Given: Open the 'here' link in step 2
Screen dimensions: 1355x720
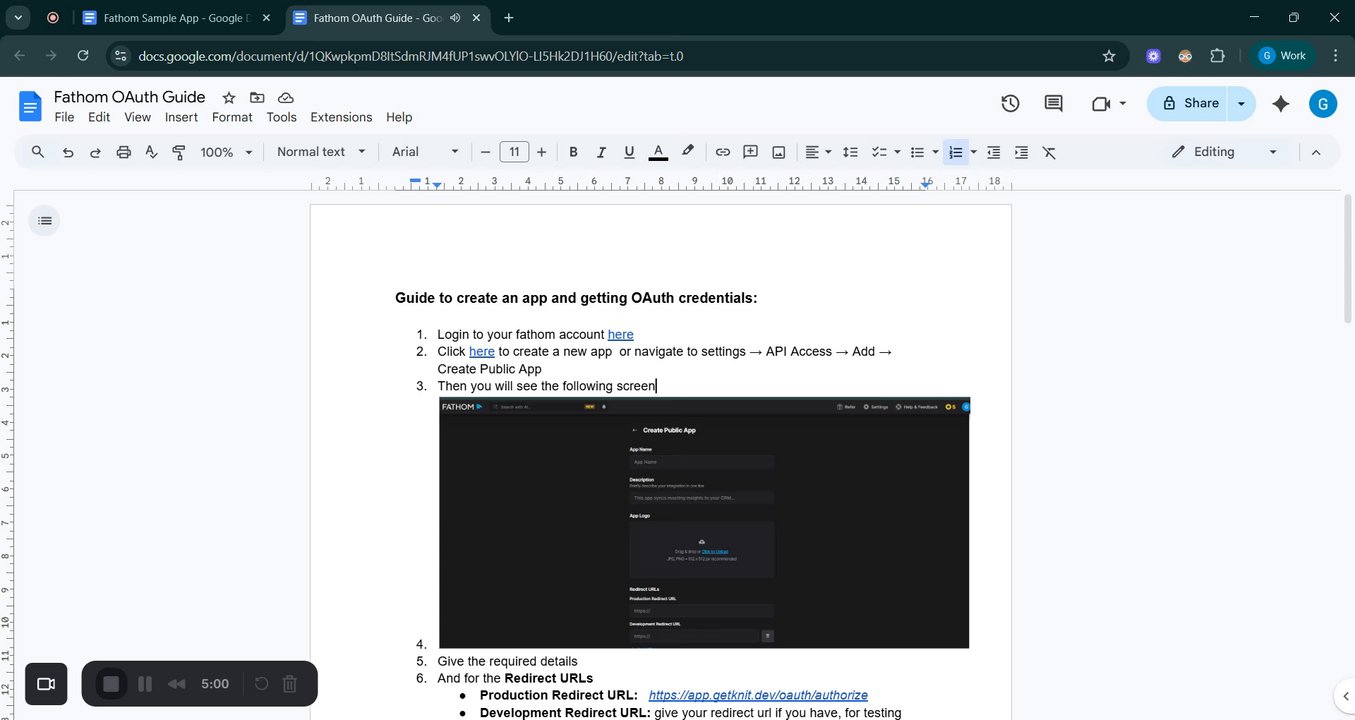Looking at the screenshot, I should (x=482, y=352).
